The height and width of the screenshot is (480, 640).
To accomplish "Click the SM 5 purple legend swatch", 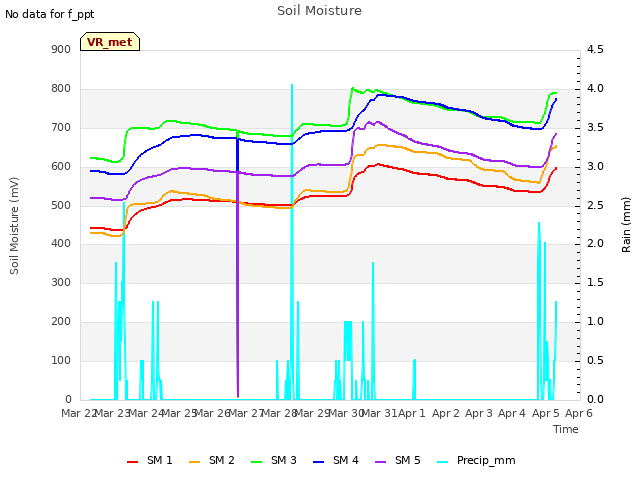I will tap(381, 462).
